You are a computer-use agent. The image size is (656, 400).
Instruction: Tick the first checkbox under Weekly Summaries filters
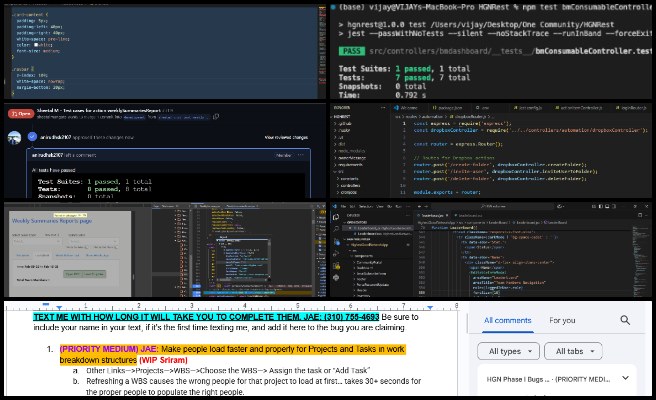click(x=87, y=247)
